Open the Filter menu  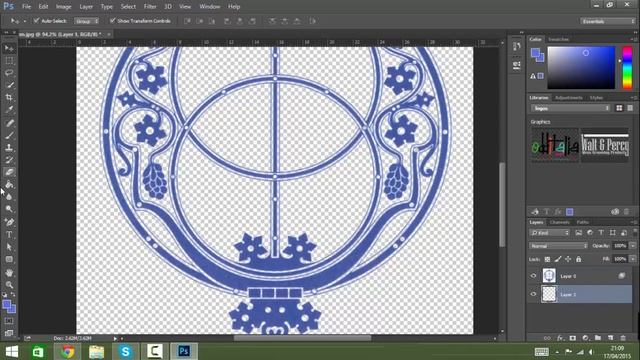point(150,7)
